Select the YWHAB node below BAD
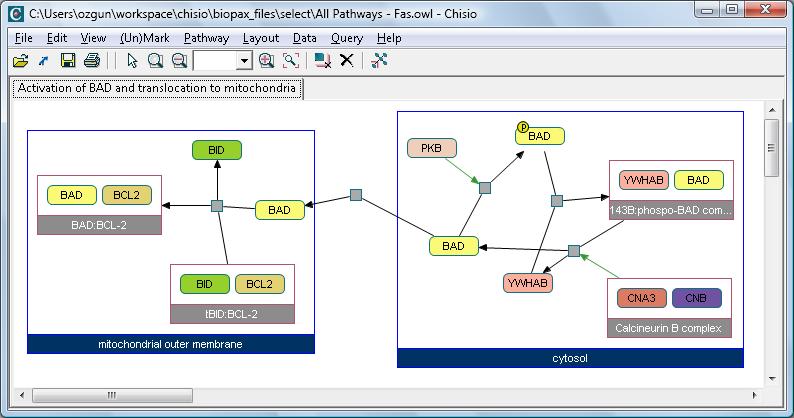 pos(528,282)
